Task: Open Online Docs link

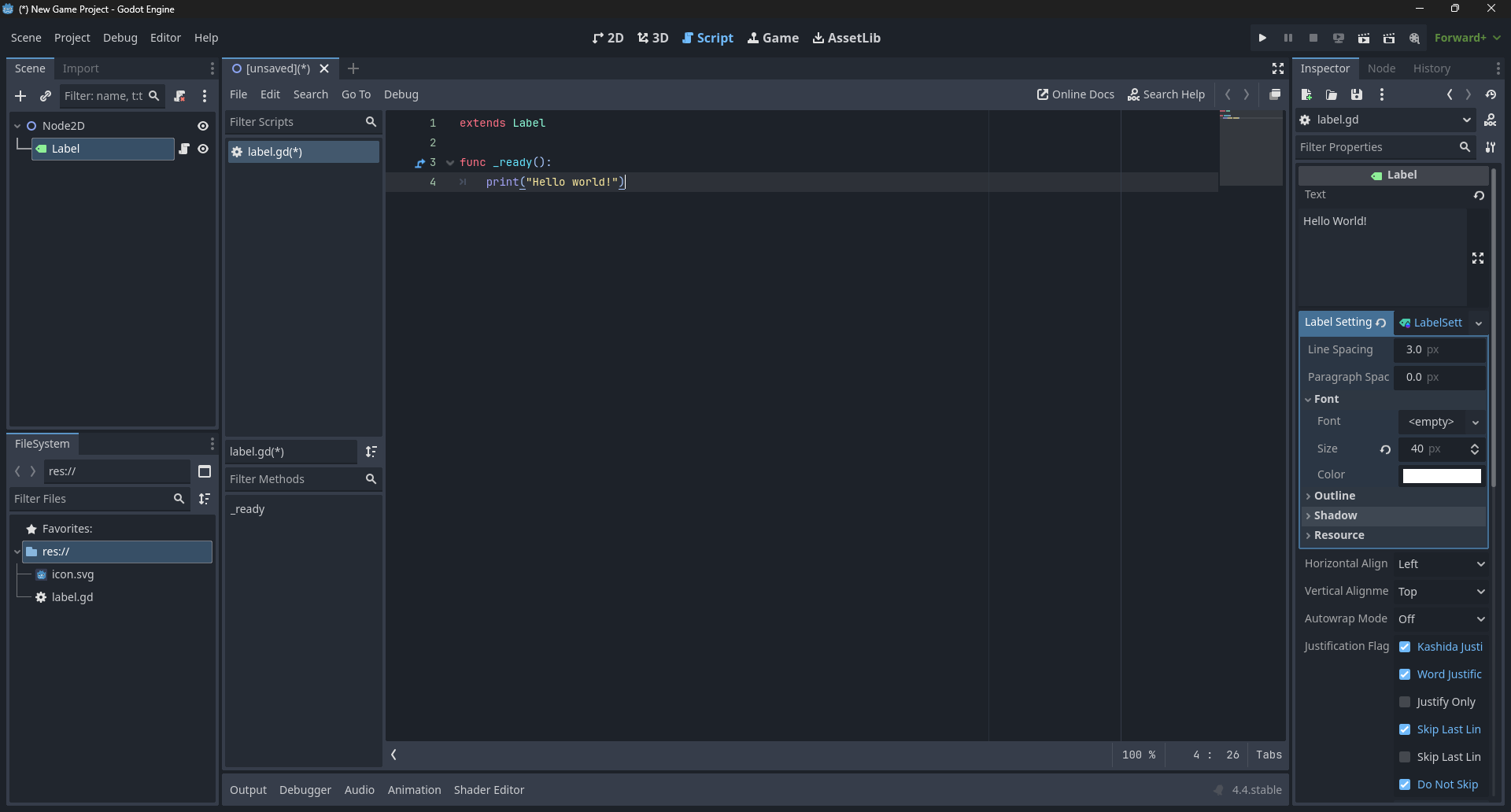Action: coord(1076,94)
